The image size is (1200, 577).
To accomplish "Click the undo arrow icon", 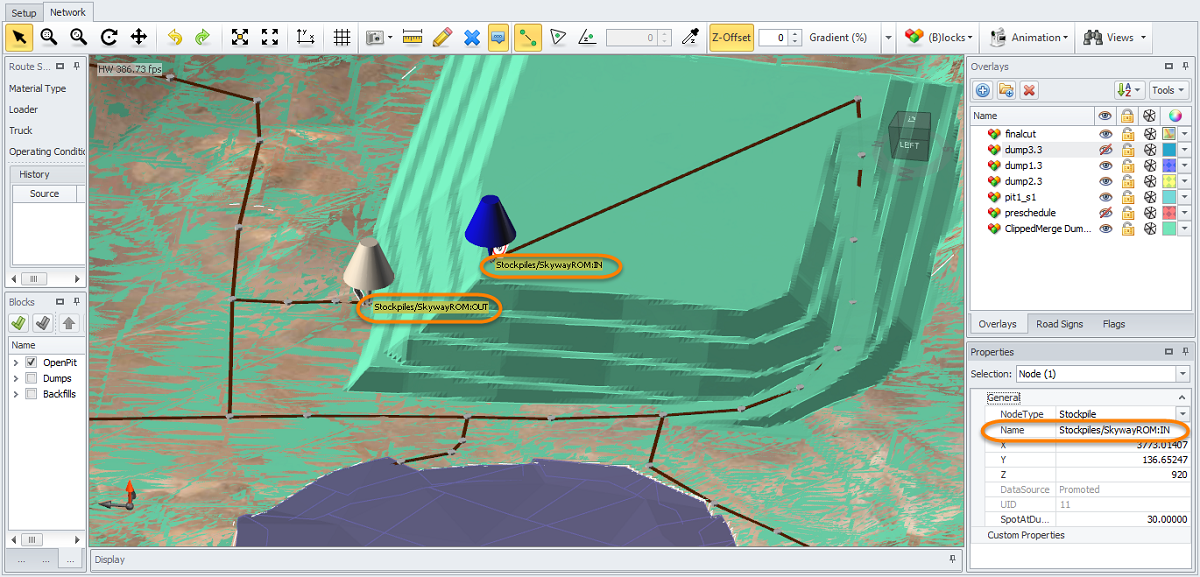I will tap(175, 38).
